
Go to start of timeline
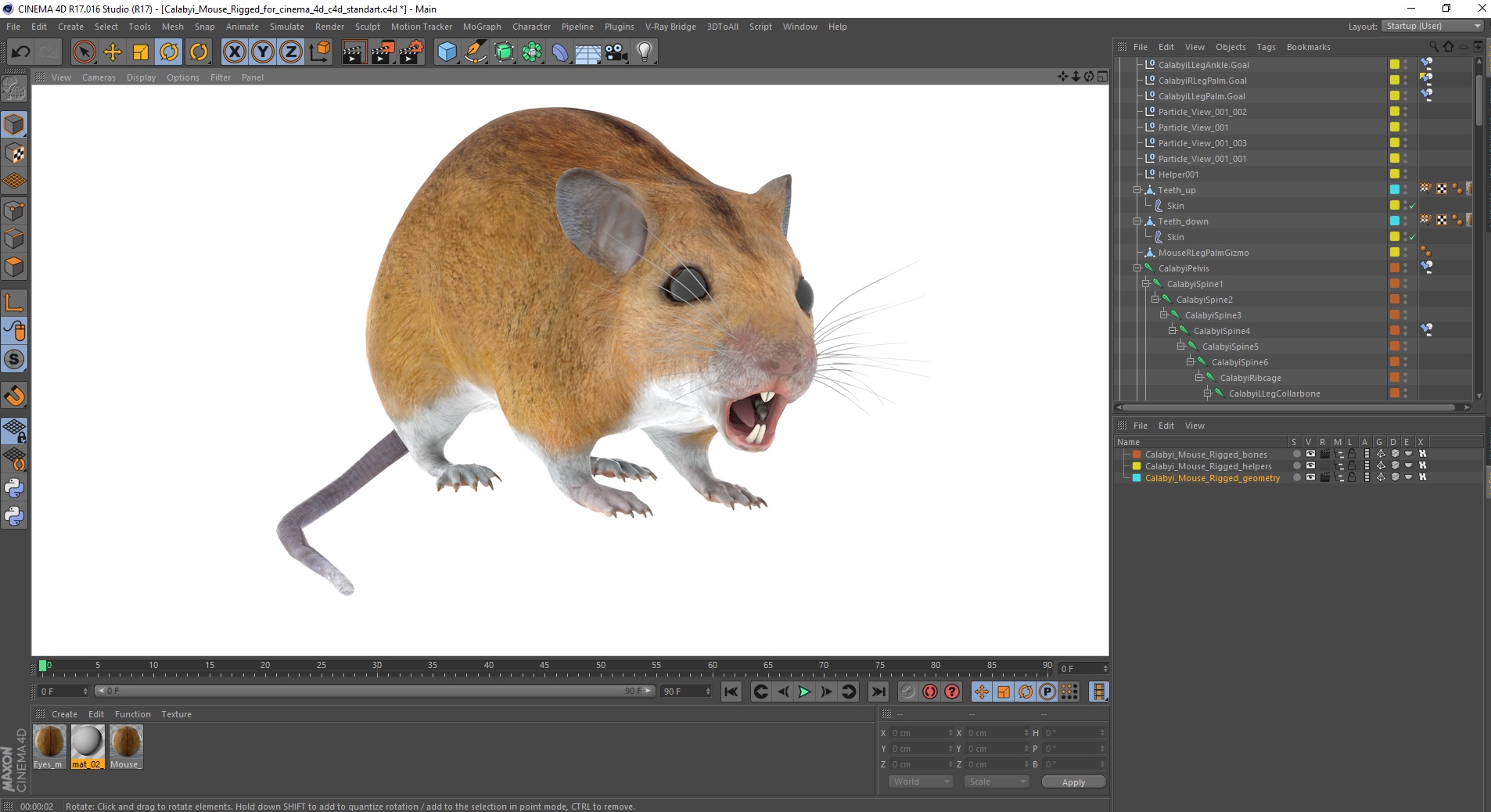tap(731, 692)
